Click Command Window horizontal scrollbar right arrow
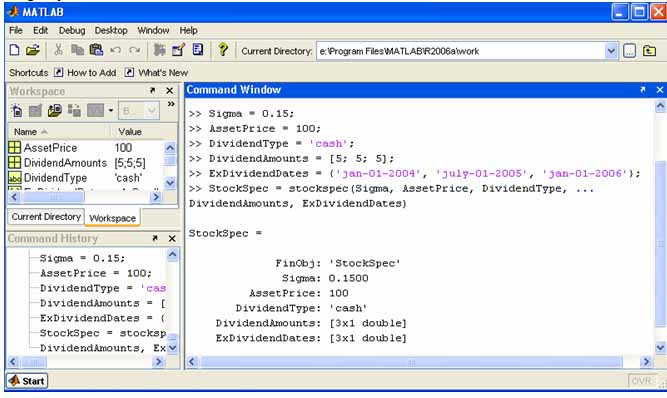Screen dimensions: 667x398 click(646, 362)
